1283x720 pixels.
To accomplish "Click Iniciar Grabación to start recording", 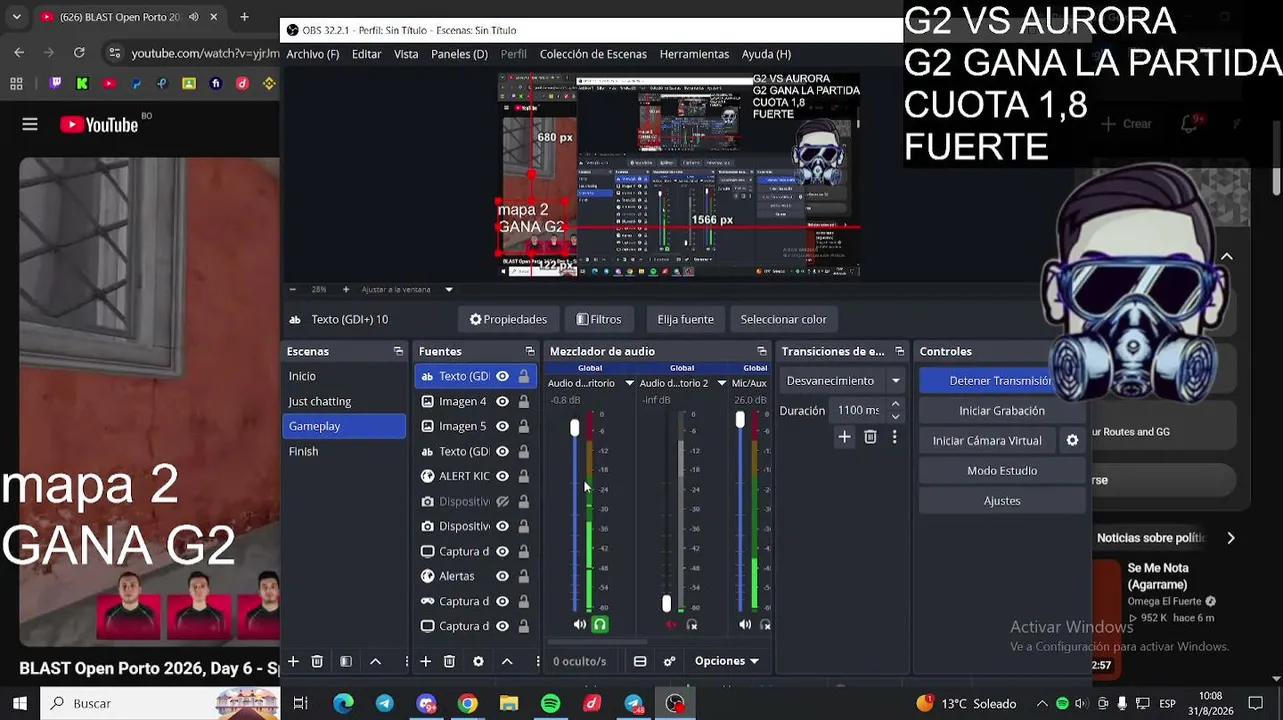I will (1002, 410).
